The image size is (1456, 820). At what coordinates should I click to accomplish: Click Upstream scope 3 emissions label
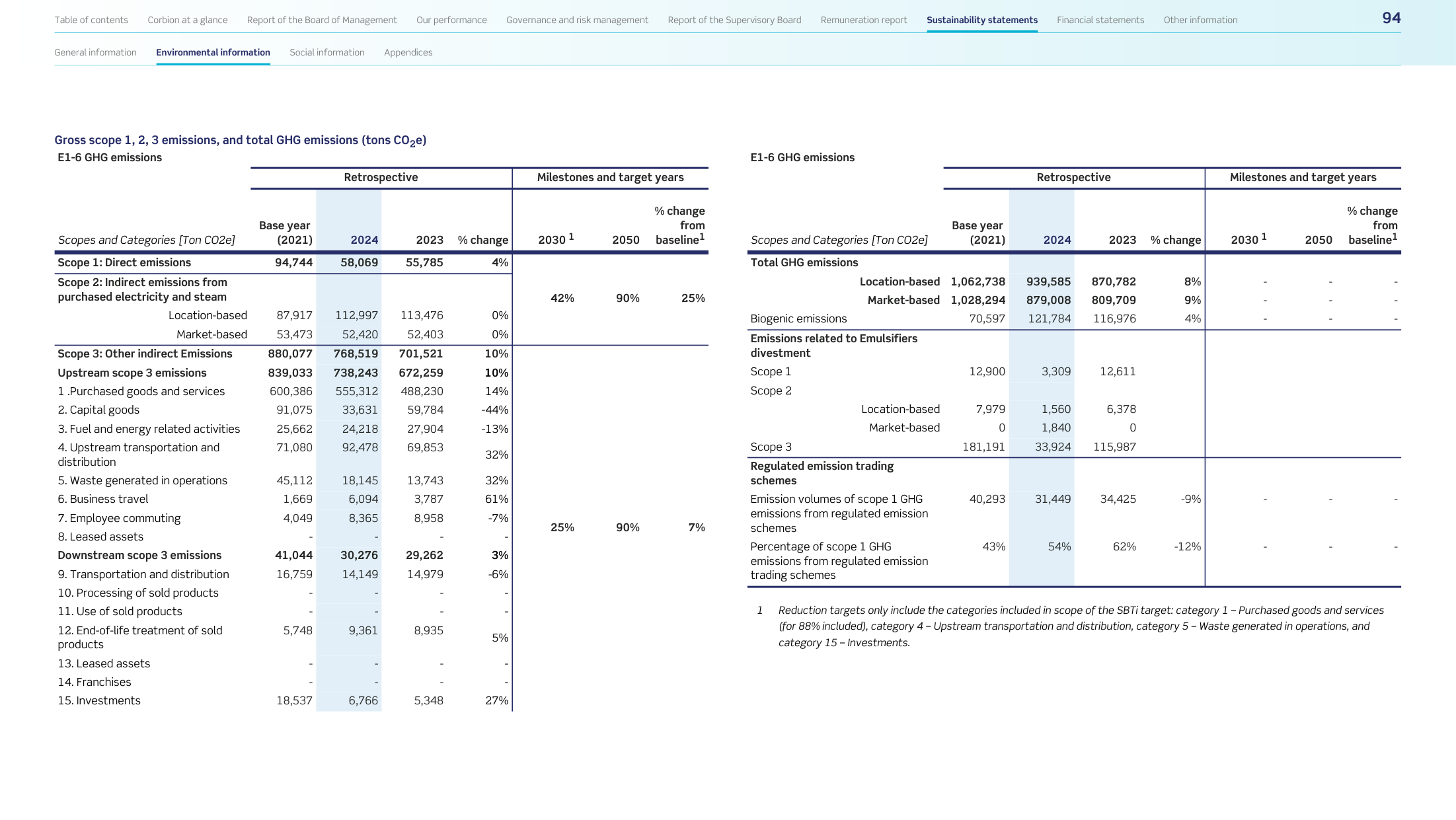(132, 373)
